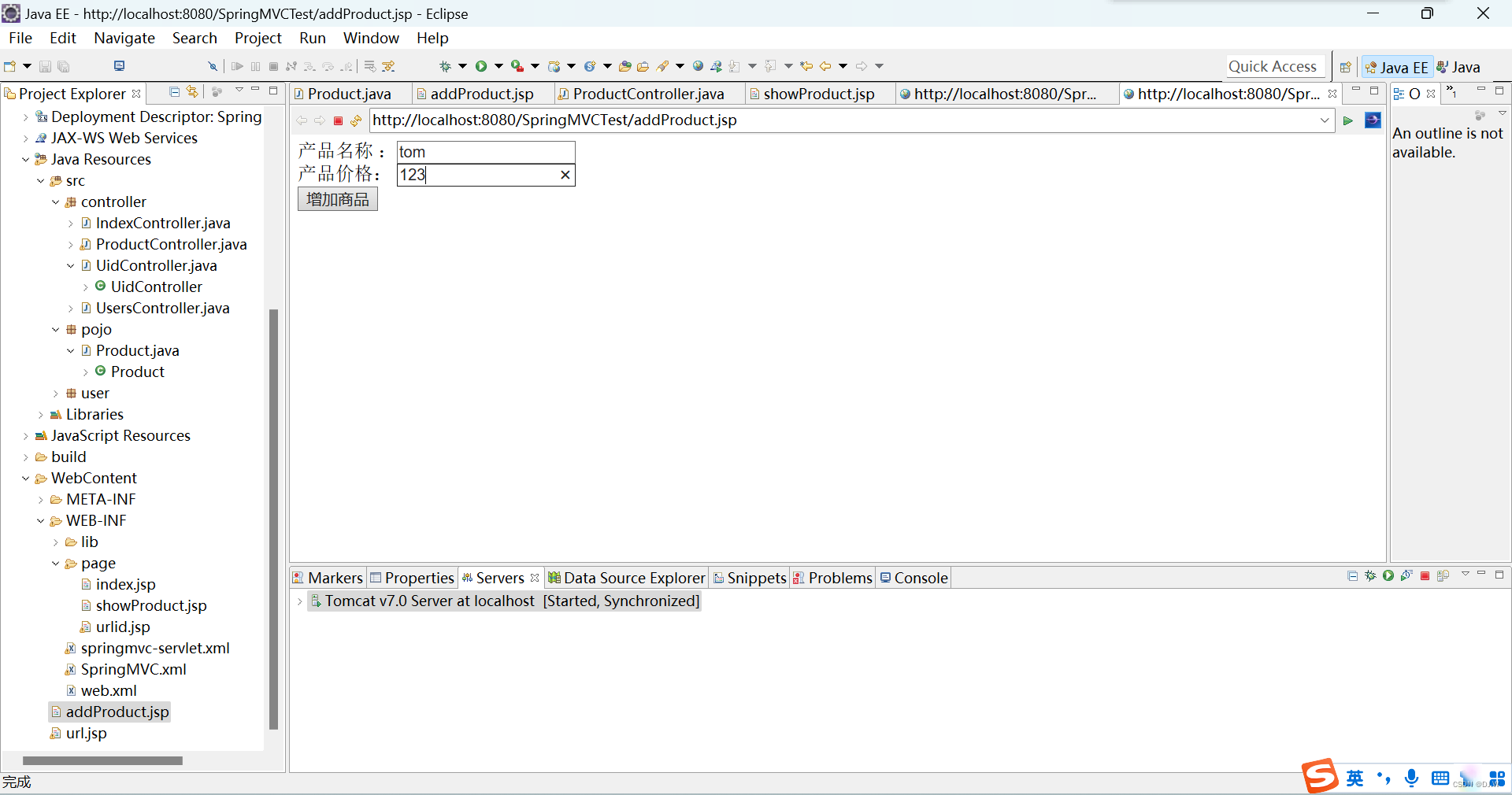Click the soft keyboard icon in IME bar

pyautogui.click(x=1440, y=778)
